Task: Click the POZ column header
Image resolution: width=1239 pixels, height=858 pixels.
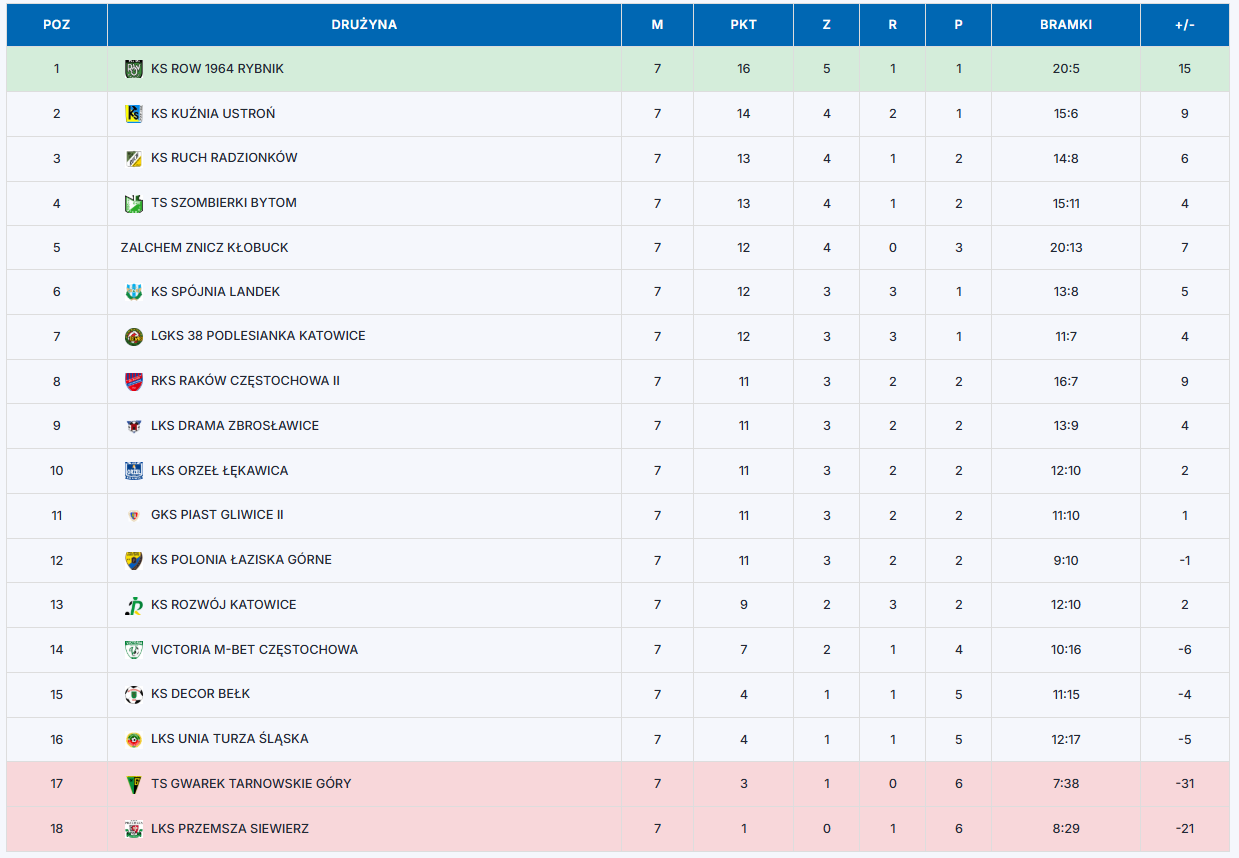Action: pos(57,25)
